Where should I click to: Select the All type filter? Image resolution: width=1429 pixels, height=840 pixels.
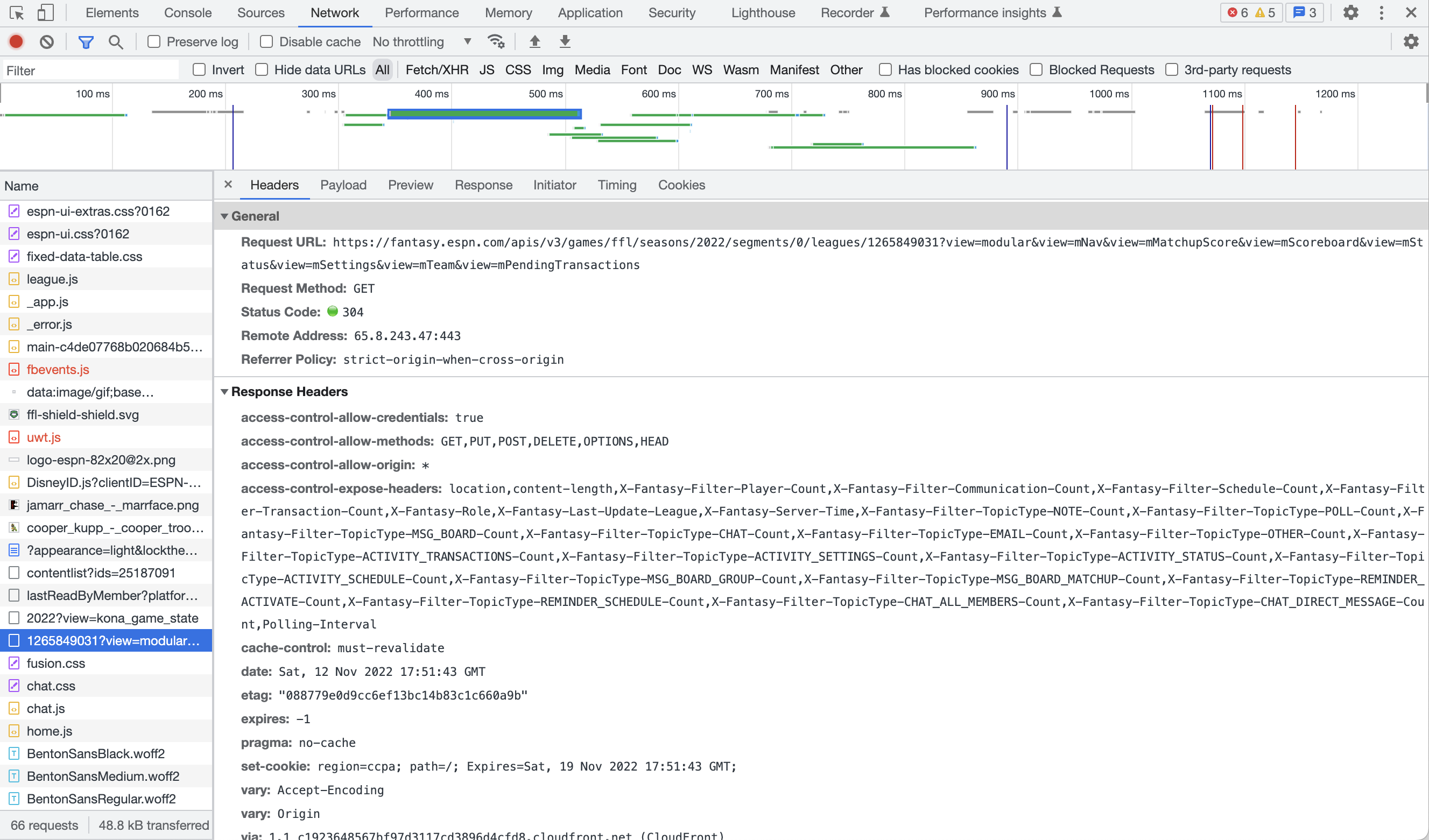382,70
